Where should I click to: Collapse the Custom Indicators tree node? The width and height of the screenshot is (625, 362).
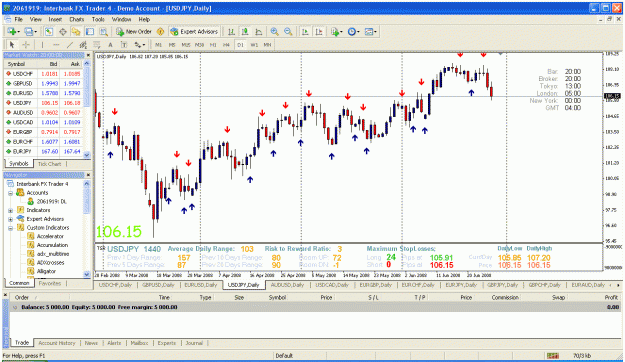11,228
